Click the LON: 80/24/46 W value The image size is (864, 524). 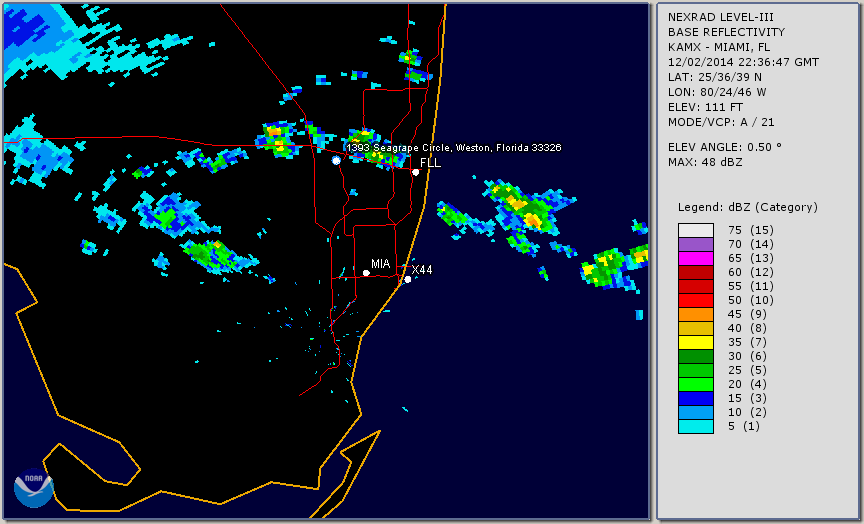click(717, 92)
